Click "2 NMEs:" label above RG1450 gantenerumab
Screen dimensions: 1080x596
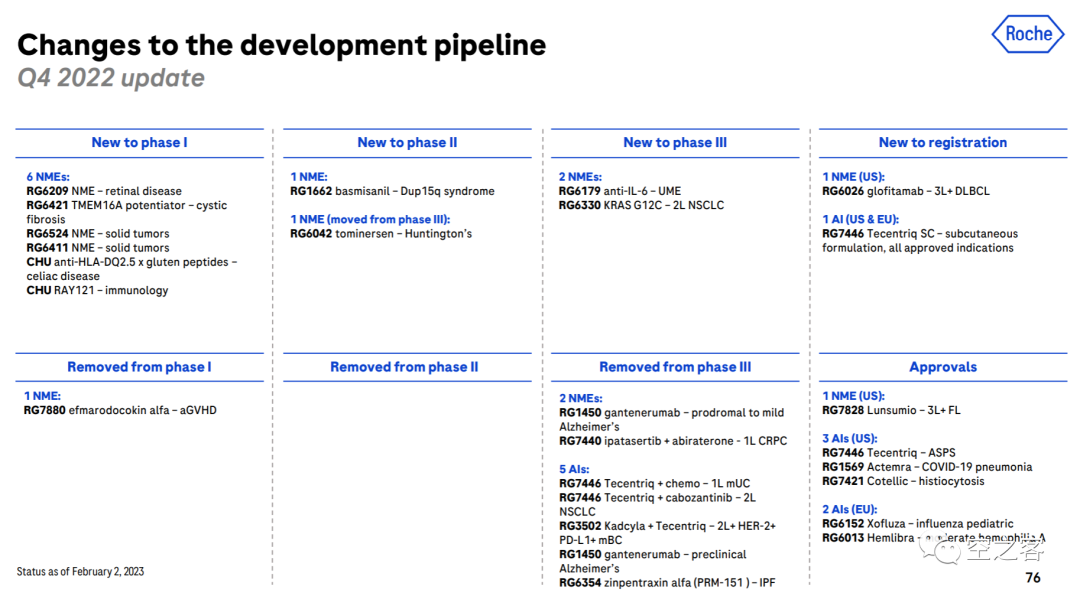click(581, 398)
